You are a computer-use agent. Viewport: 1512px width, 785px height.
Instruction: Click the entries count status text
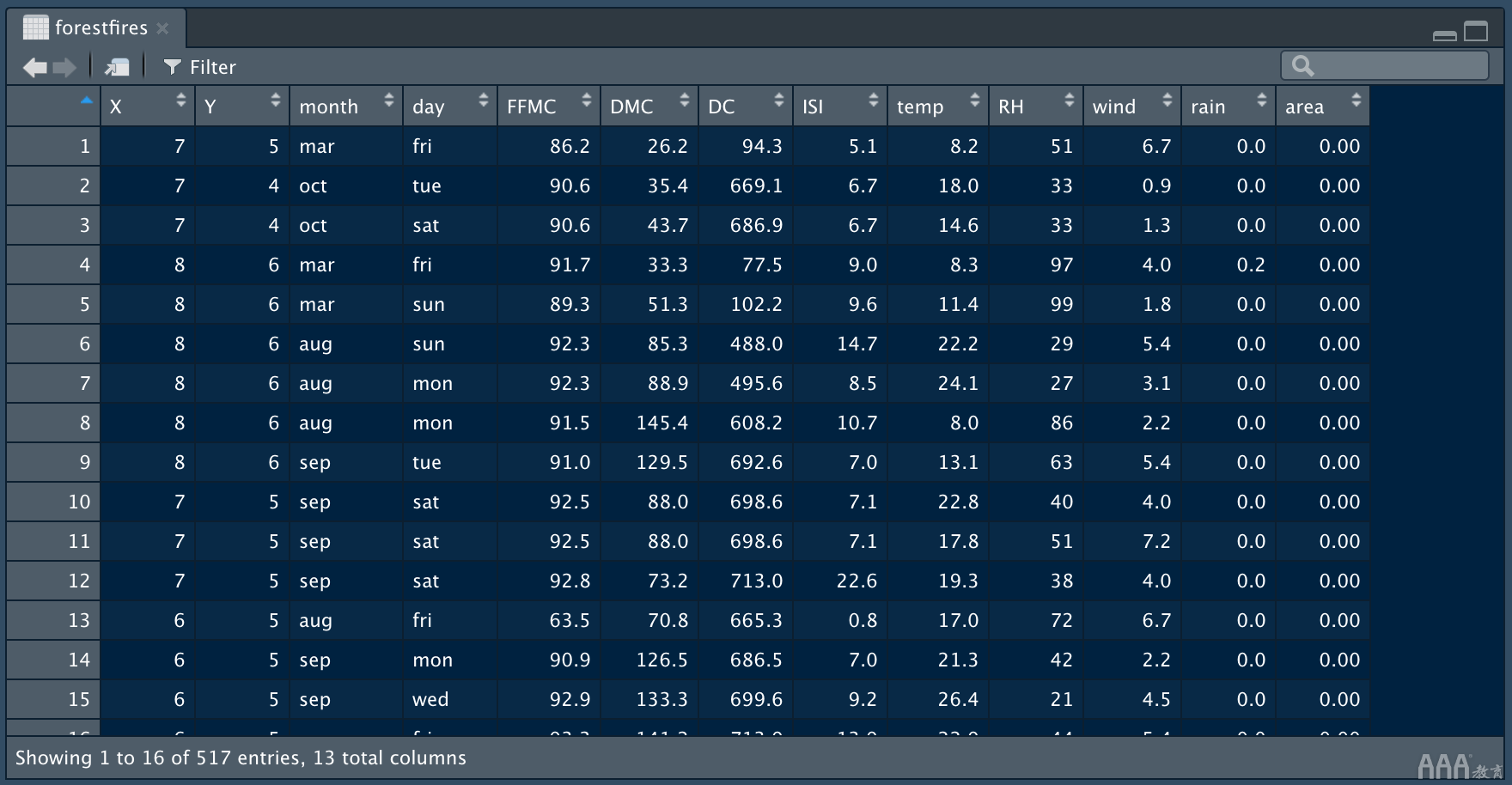tap(241, 758)
